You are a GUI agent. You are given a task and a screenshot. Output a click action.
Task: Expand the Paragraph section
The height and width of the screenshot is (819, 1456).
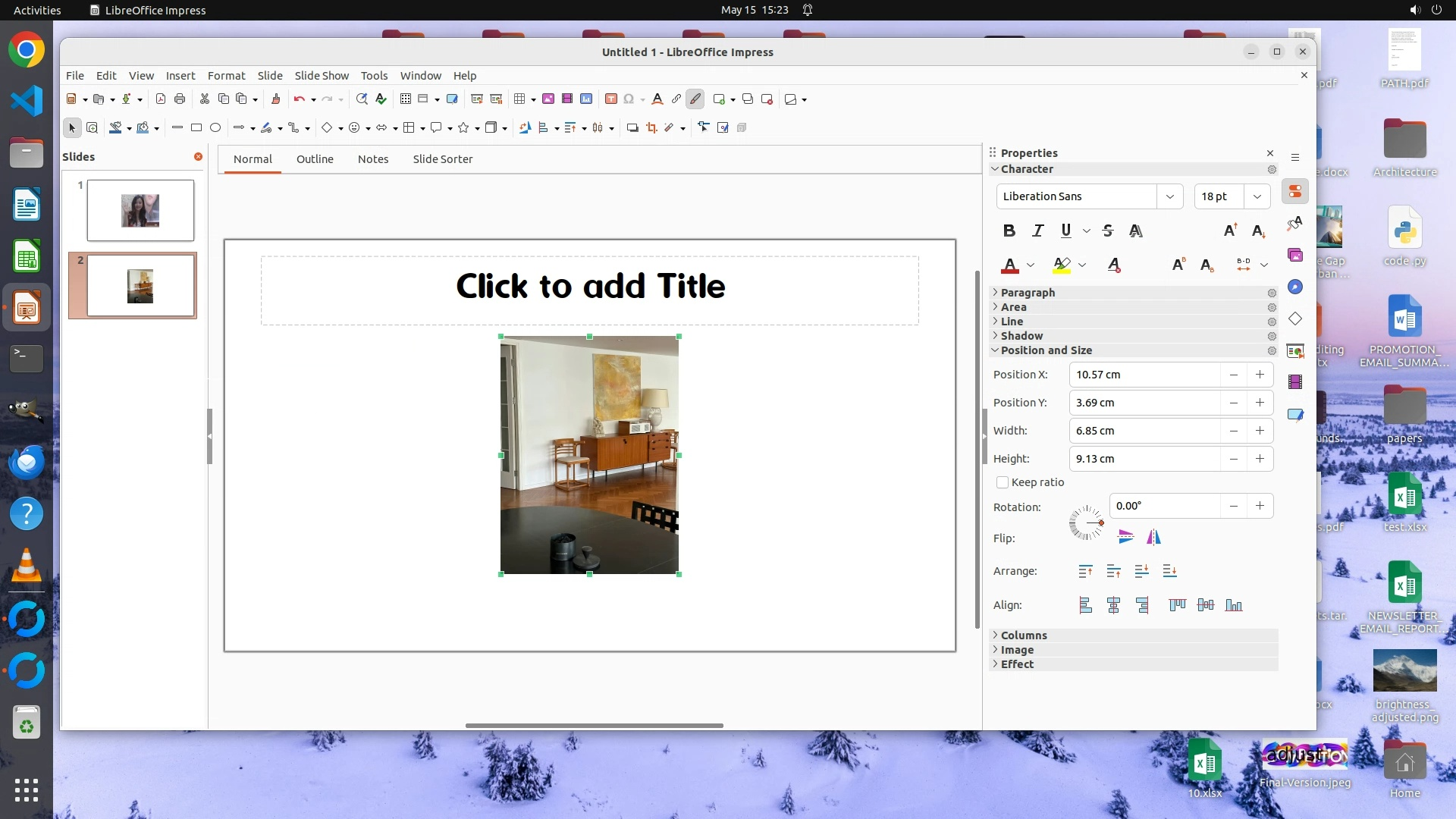pos(1028,293)
